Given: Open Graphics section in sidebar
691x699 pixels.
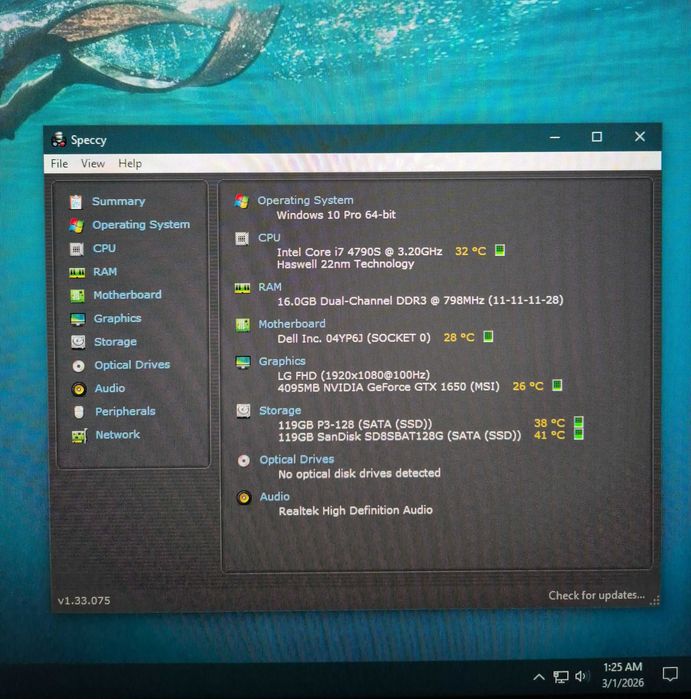Looking at the screenshot, I should coord(117,318).
